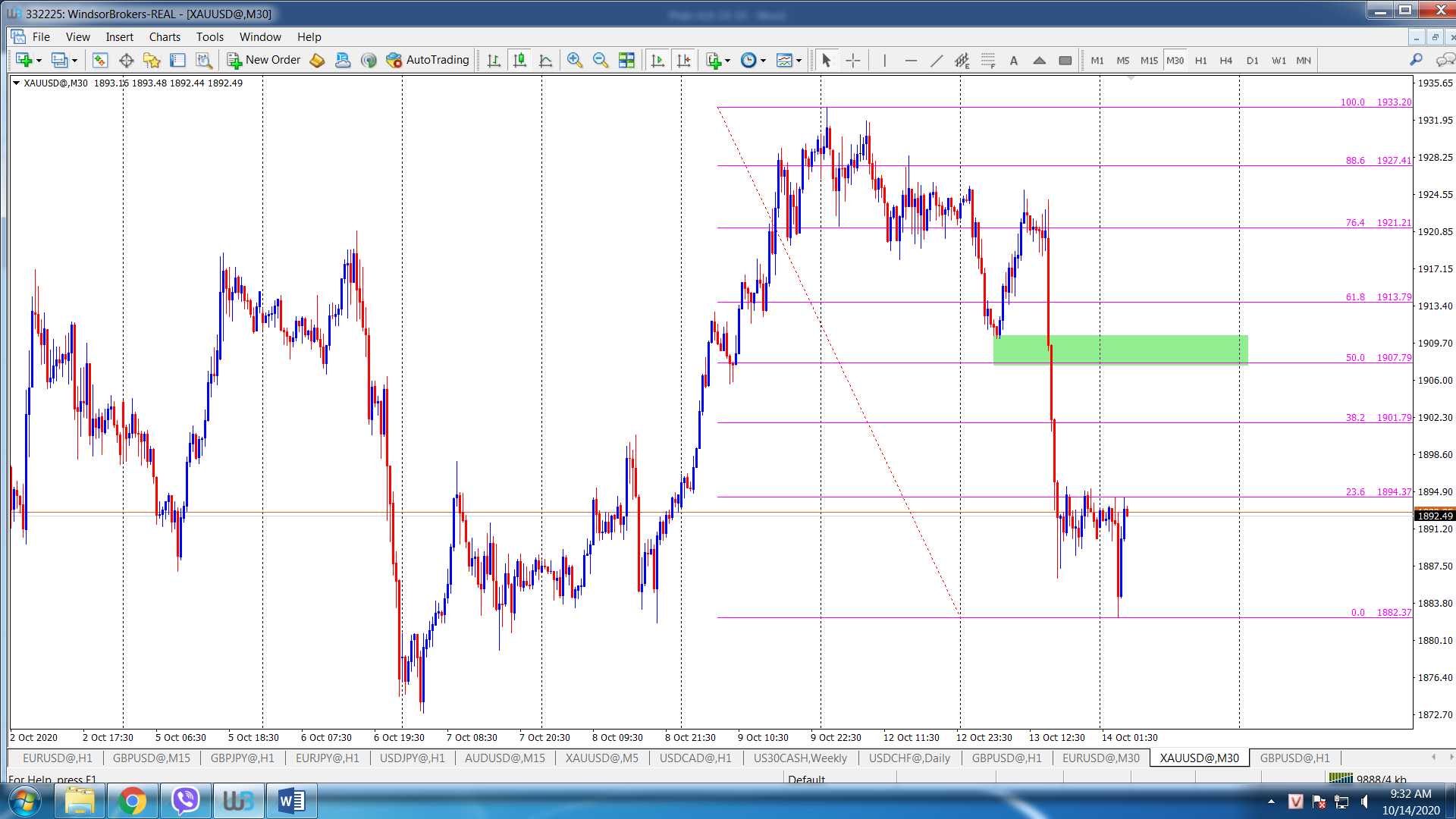1456x819 pixels.
Task: Open the Navigator favorites star icon
Action: point(152,61)
